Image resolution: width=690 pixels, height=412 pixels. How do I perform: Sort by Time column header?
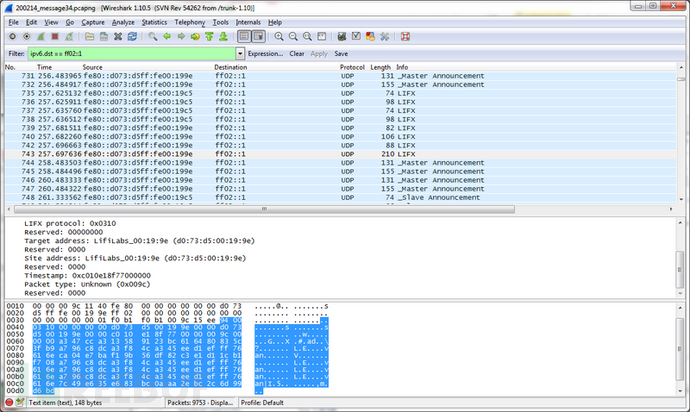click(x=44, y=67)
